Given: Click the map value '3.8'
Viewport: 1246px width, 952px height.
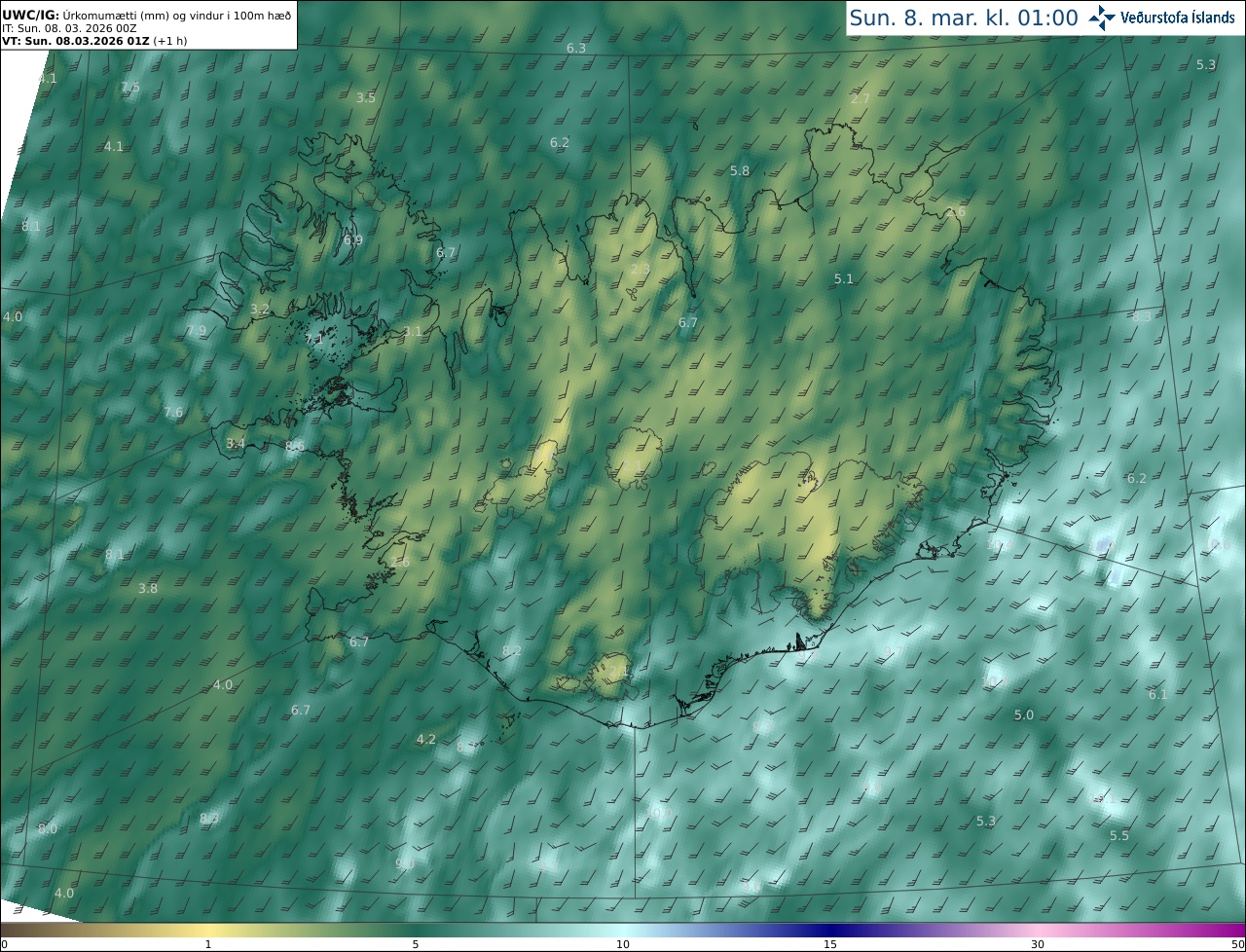Looking at the screenshot, I should pos(148,589).
